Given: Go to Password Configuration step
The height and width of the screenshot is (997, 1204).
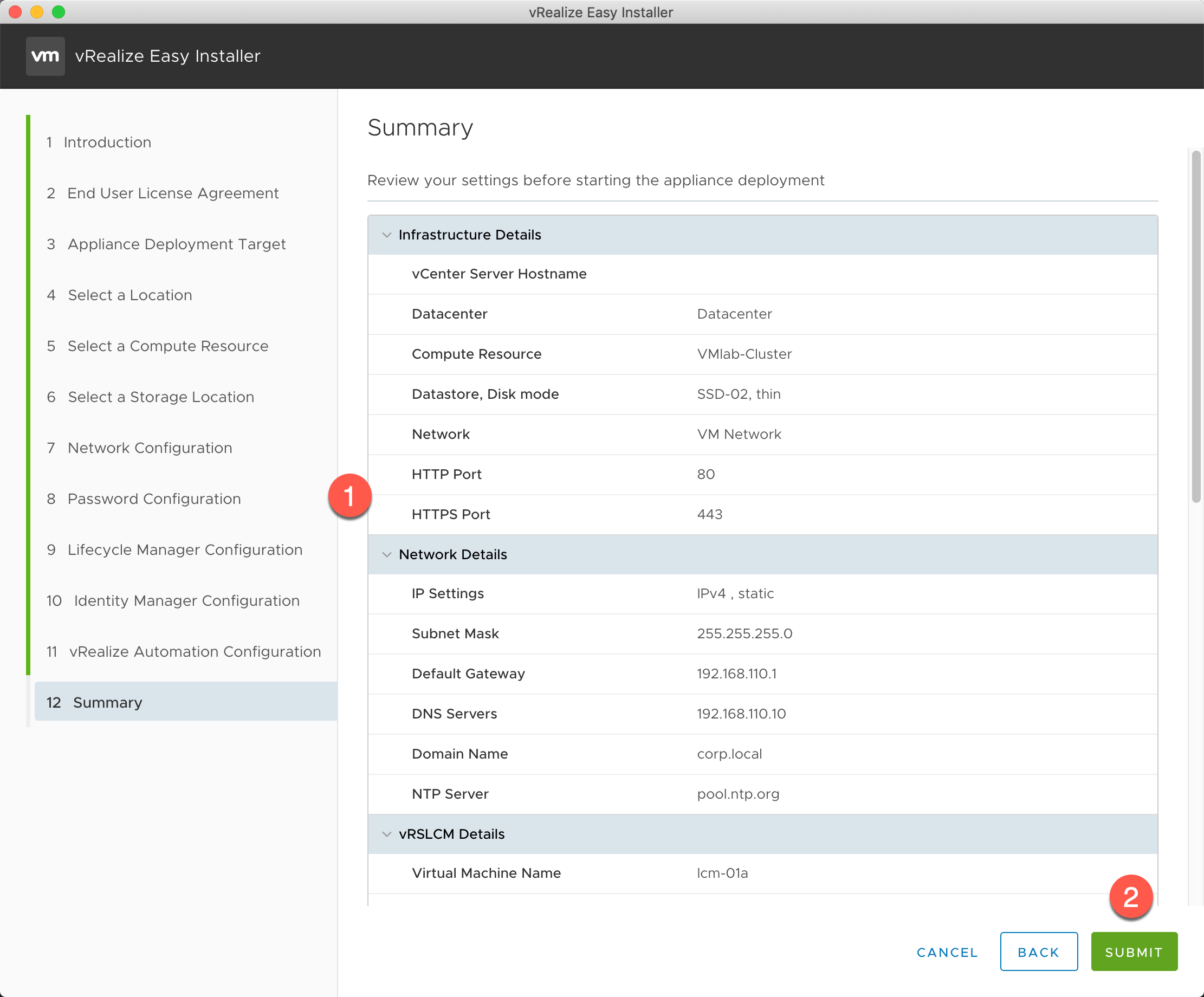Looking at the screenshot, I should tap(144, 500).
